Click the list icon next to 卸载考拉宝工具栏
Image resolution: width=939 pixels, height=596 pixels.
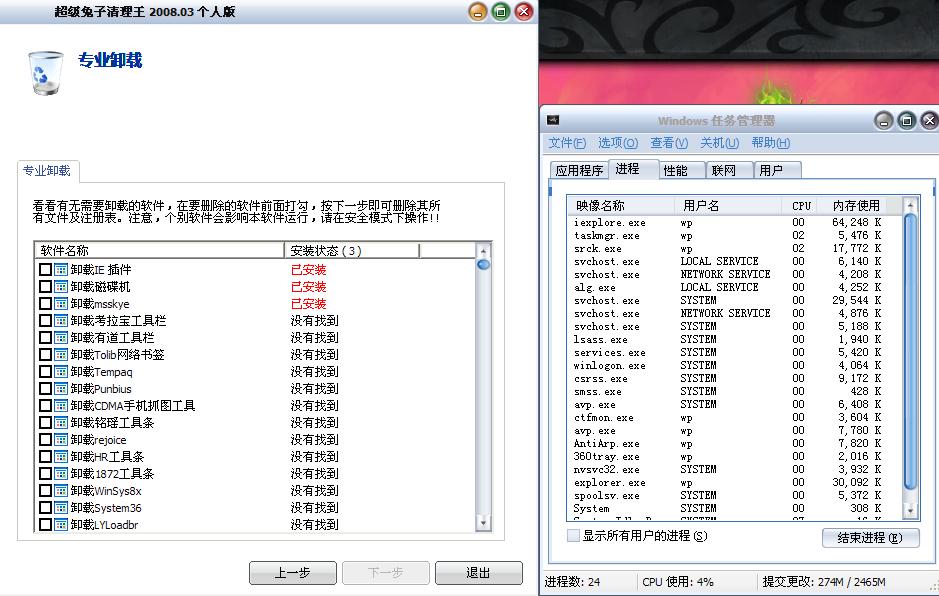(60, 320)
